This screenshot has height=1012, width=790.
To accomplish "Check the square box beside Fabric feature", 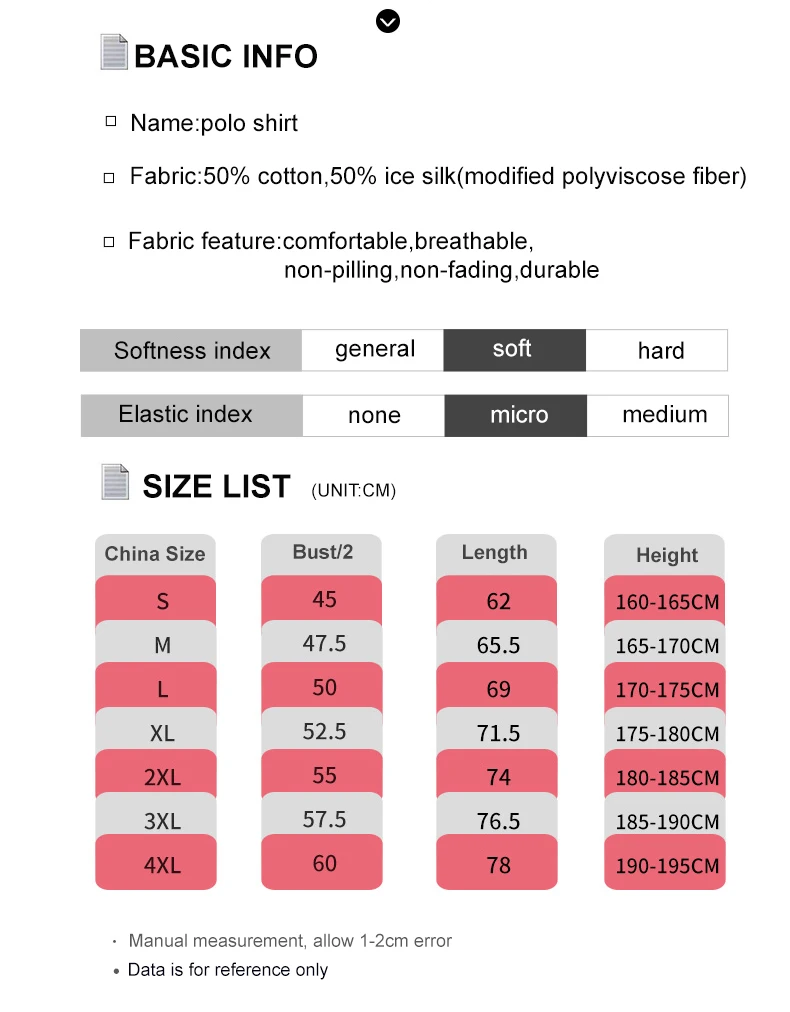I will point(110,241).
